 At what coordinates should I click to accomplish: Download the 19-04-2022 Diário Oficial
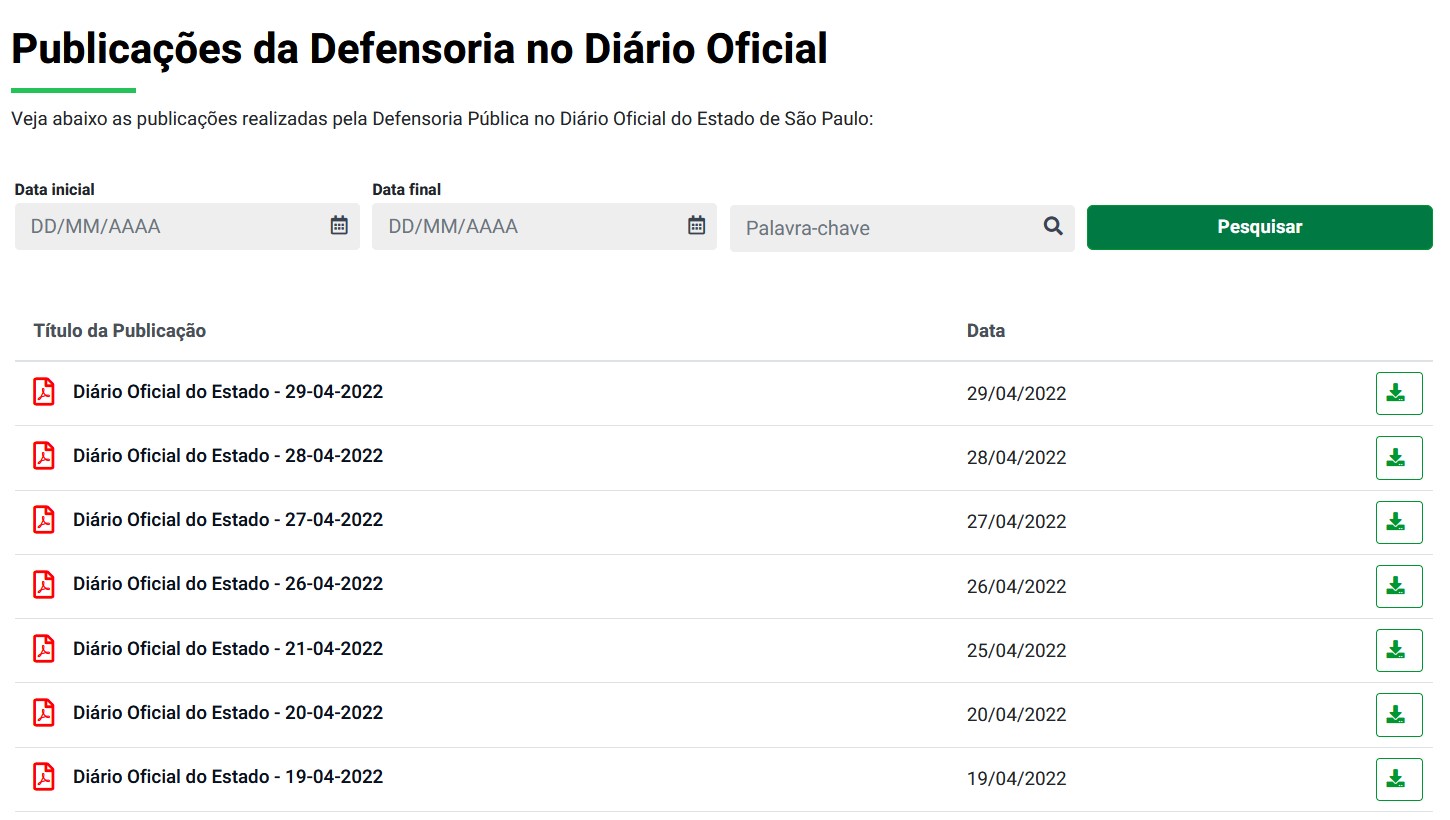1399,779
